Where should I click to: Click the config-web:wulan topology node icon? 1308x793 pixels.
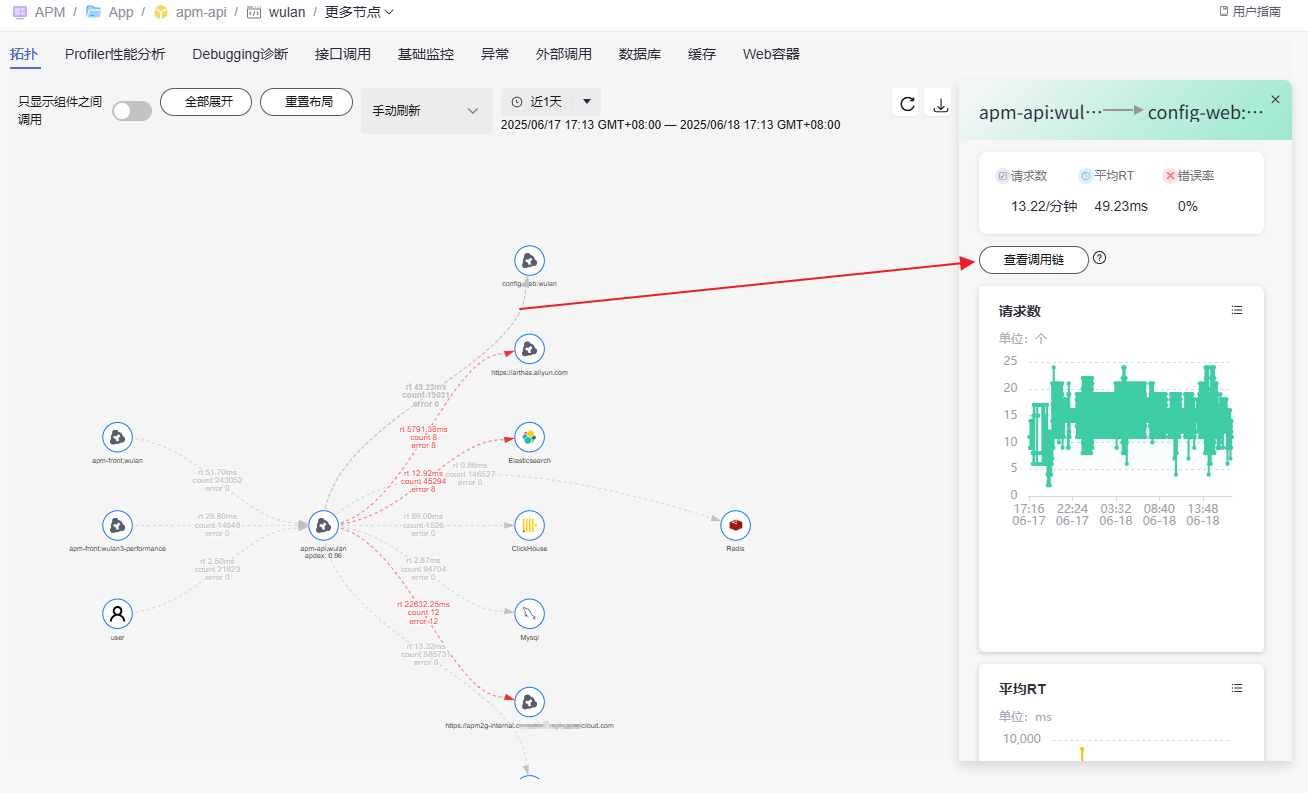point(529,261)
